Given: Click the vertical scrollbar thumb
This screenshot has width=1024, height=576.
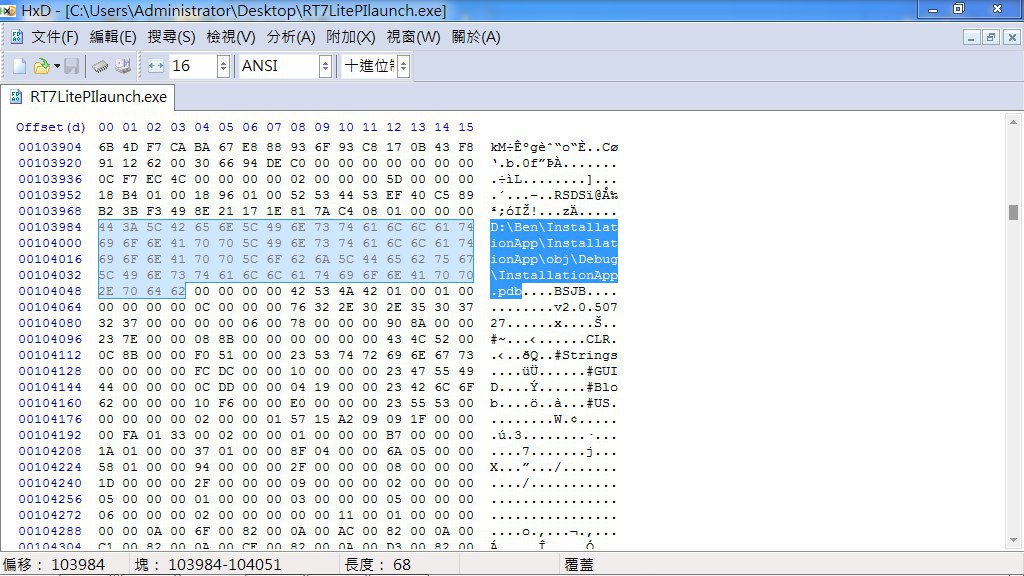Looking at the screenshot, I should click(1013, 212).
